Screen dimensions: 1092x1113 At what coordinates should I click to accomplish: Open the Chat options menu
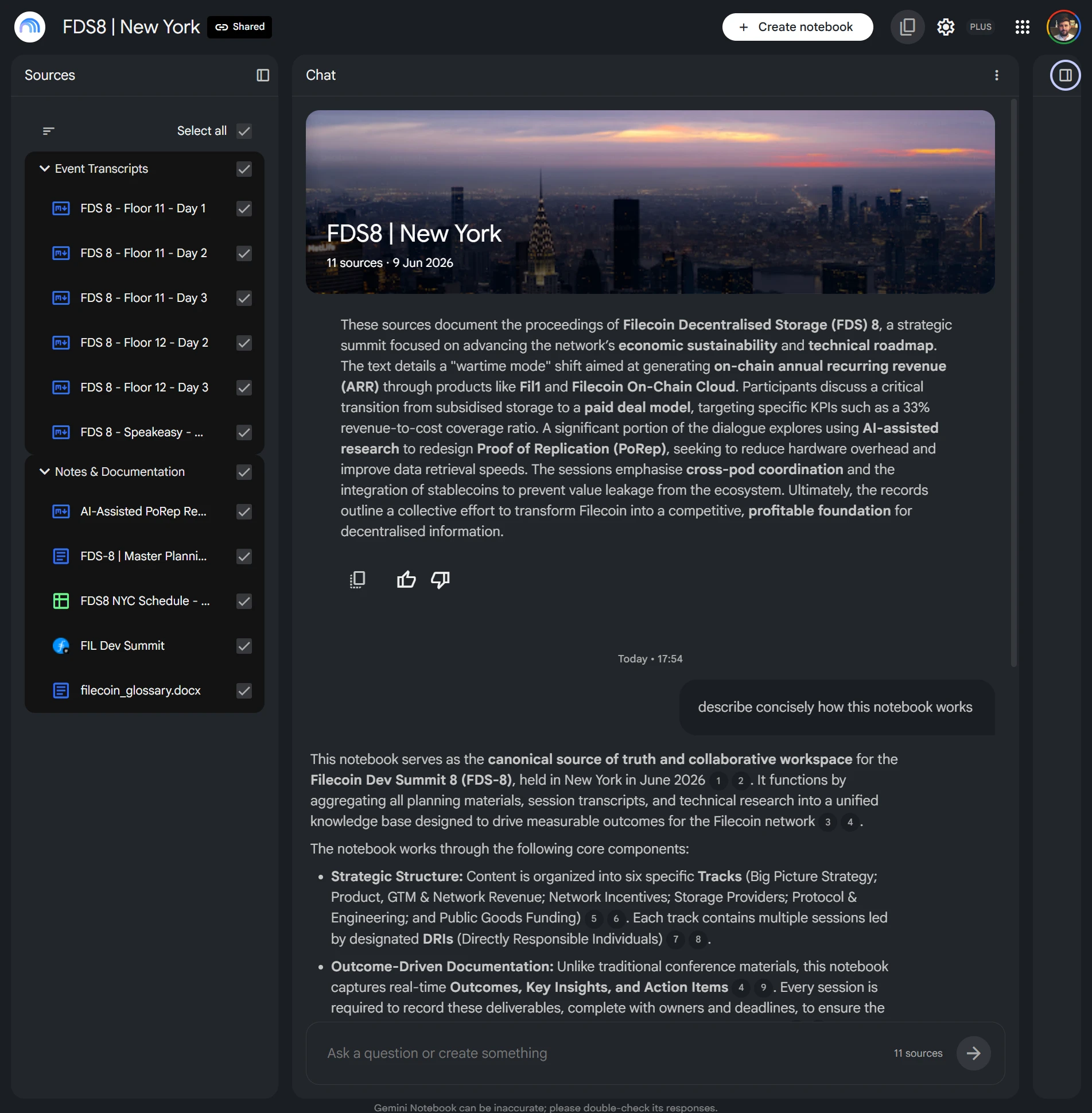(x=996, y=75)
